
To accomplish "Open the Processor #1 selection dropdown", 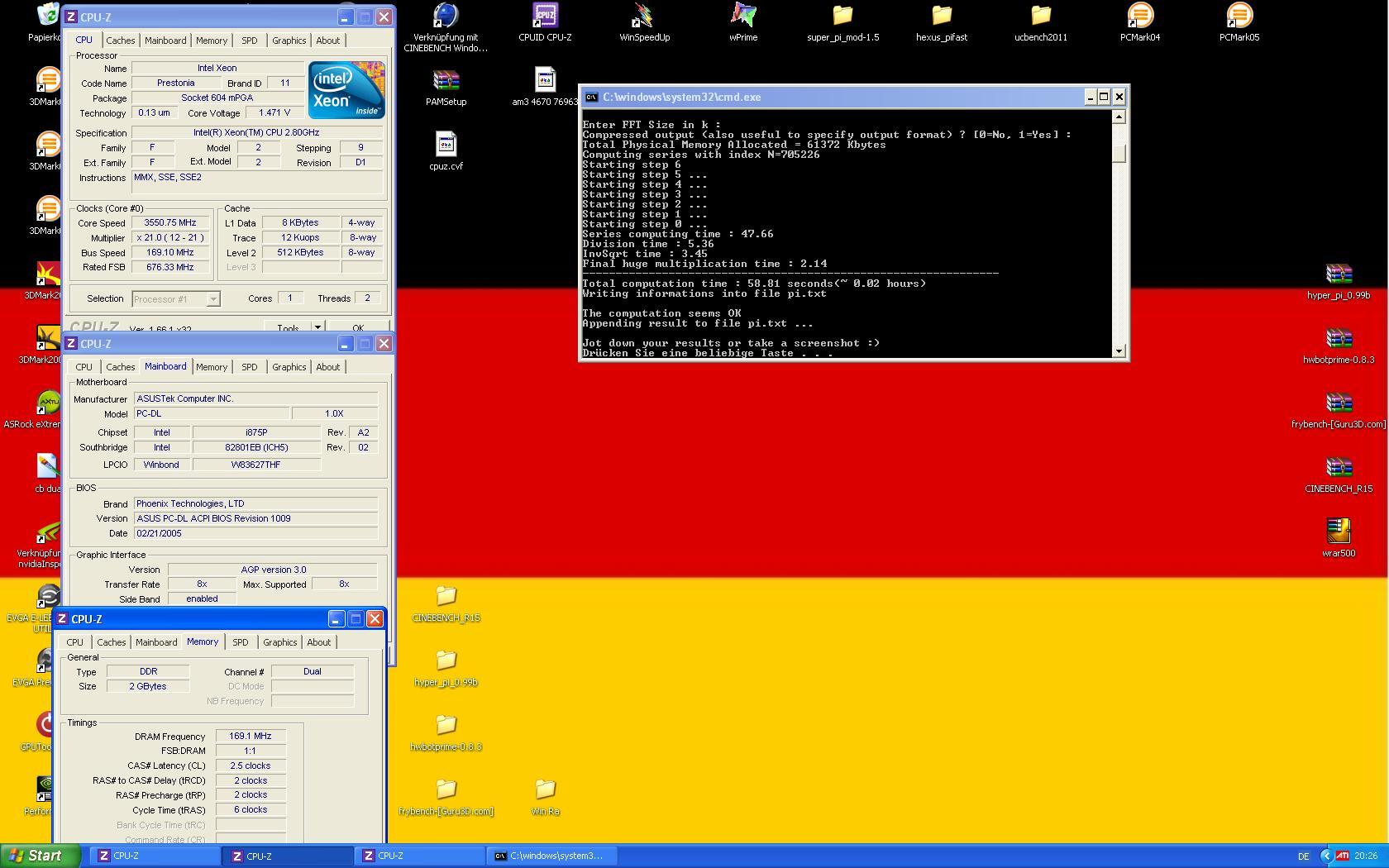I will [x=175, y=299].
